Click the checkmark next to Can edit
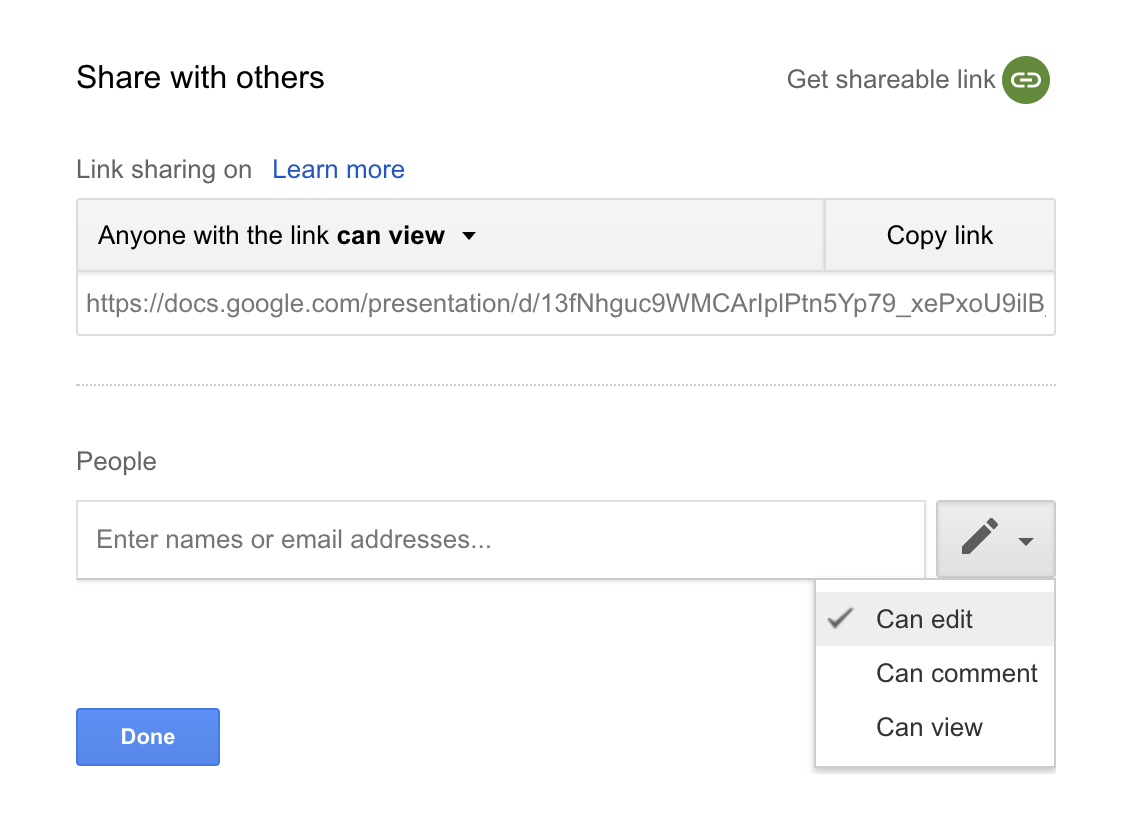The height and width of the screenshot is (828, 1138). click(839, 618)
